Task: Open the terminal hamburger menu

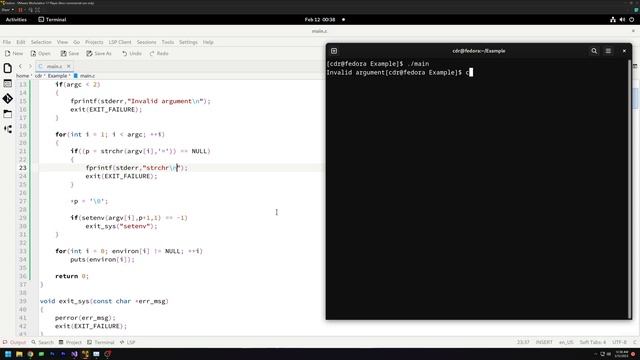Action: click(608, 51)
